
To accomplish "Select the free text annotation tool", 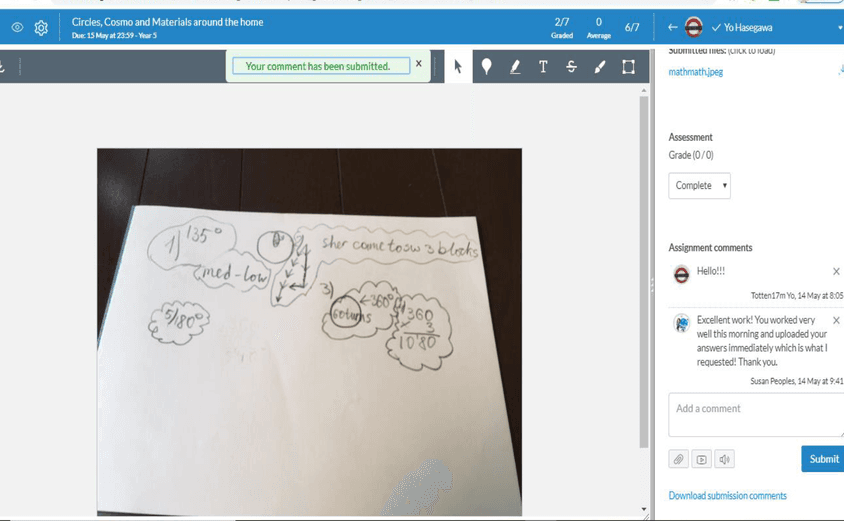I will point(543,67).
